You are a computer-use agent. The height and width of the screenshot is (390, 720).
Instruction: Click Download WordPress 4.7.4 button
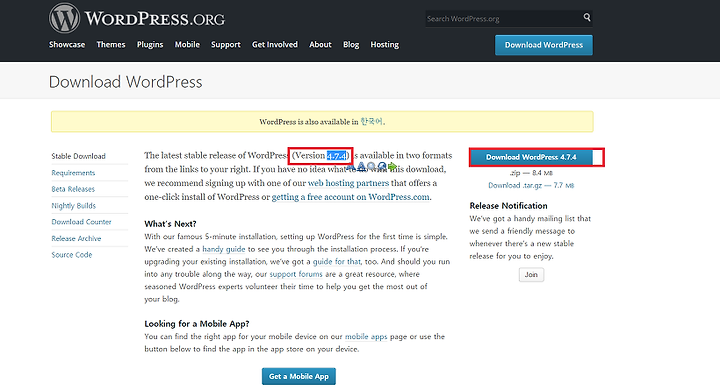pyautogui.click(x=531, y=157)
